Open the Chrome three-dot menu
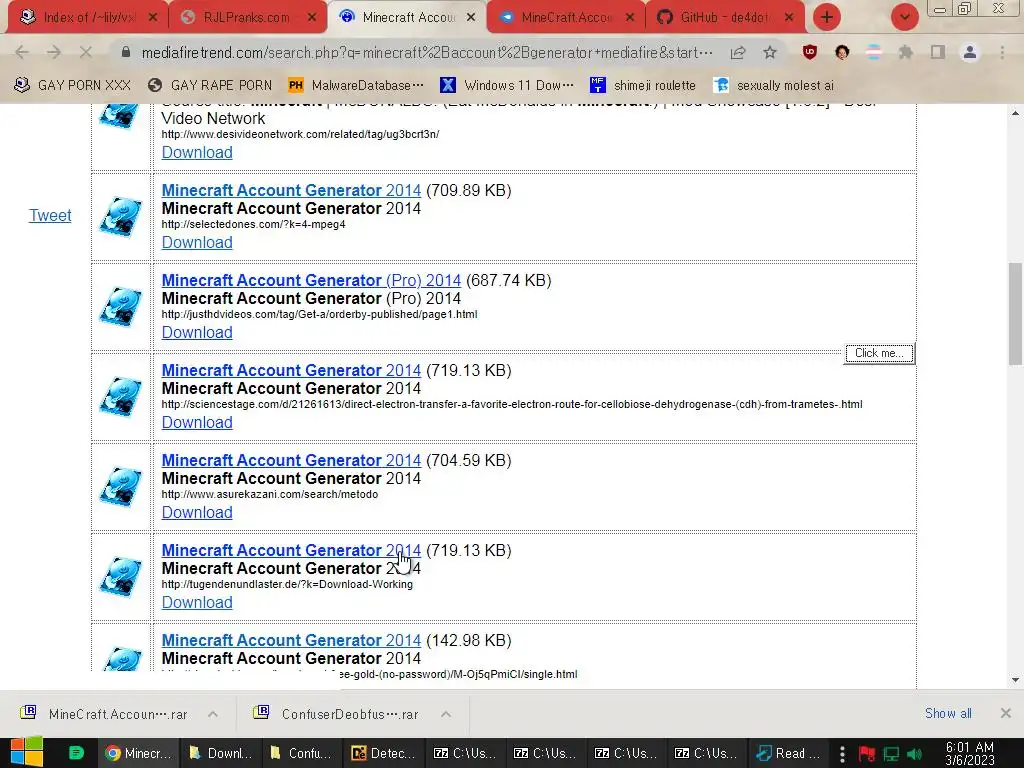 point(1002,52)
